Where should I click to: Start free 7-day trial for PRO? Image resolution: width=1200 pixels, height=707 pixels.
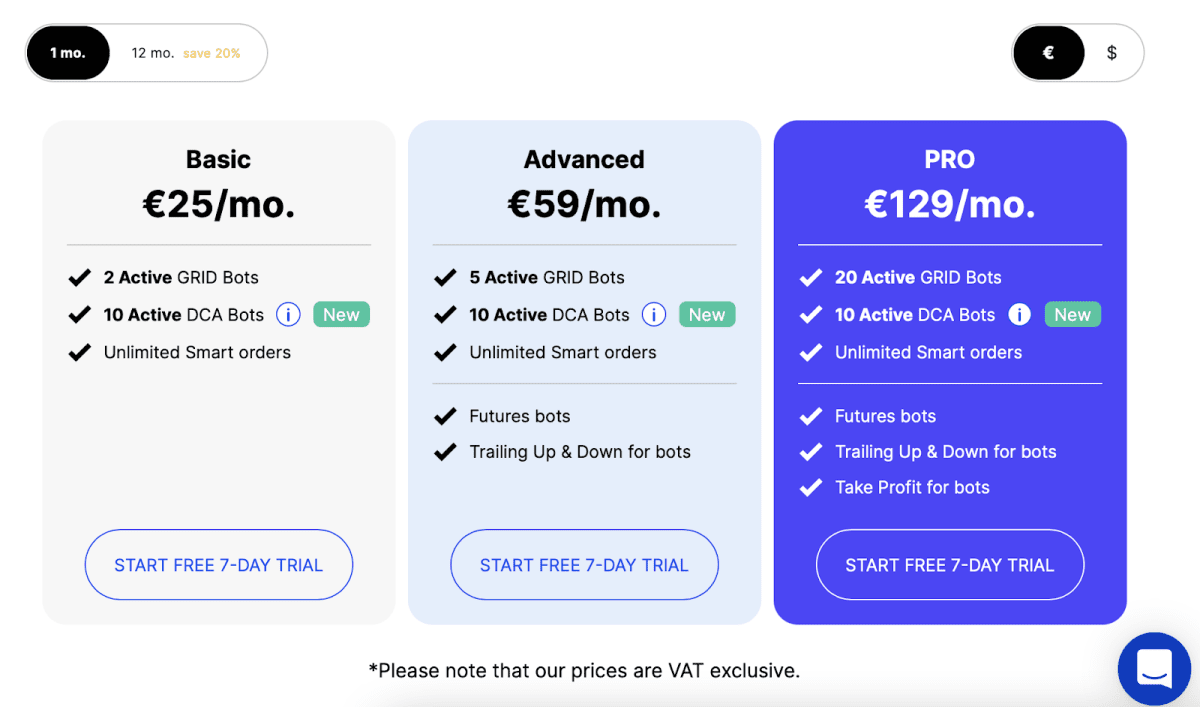[950, 565]
